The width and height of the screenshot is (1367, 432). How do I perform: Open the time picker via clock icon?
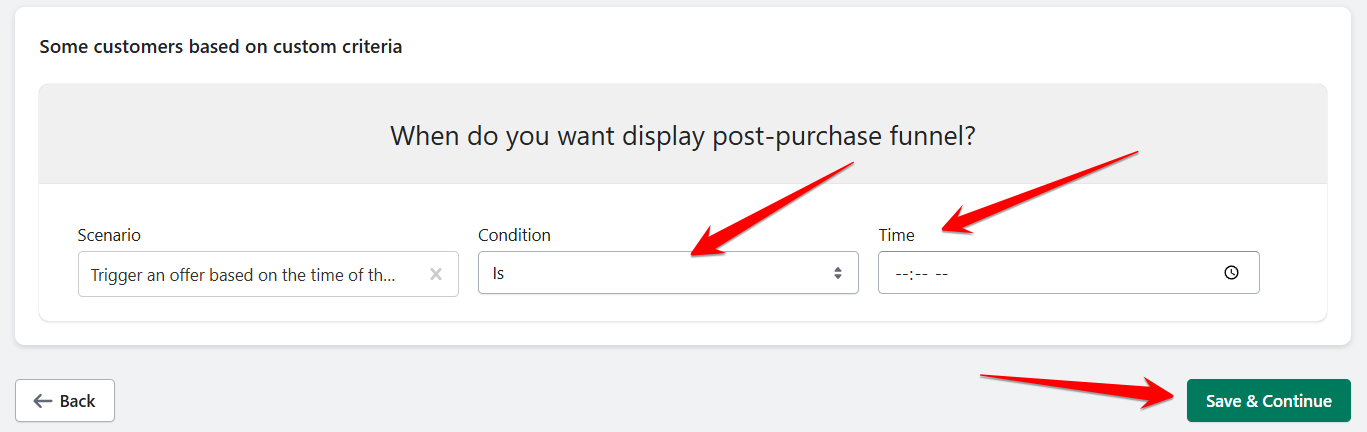tap(1231, 273)
